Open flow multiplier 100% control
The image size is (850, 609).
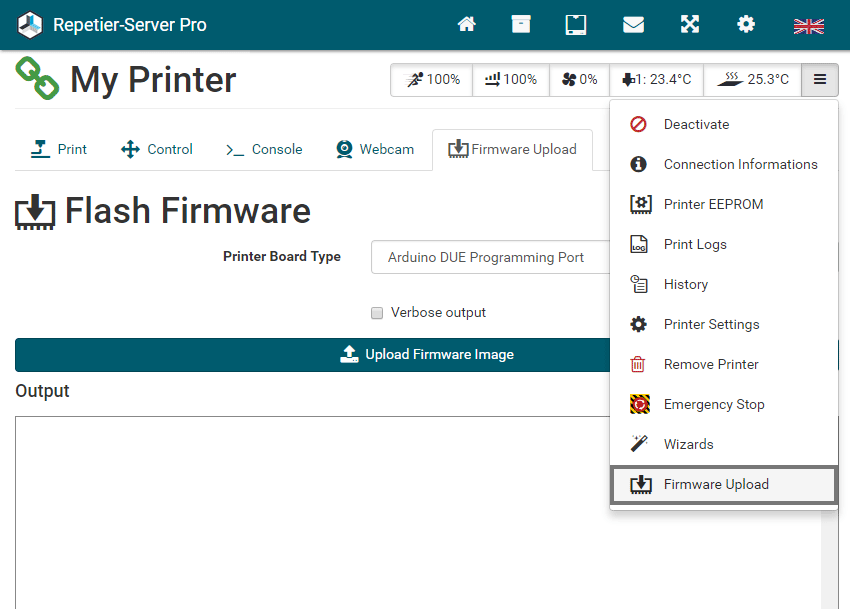click(511, 80)
